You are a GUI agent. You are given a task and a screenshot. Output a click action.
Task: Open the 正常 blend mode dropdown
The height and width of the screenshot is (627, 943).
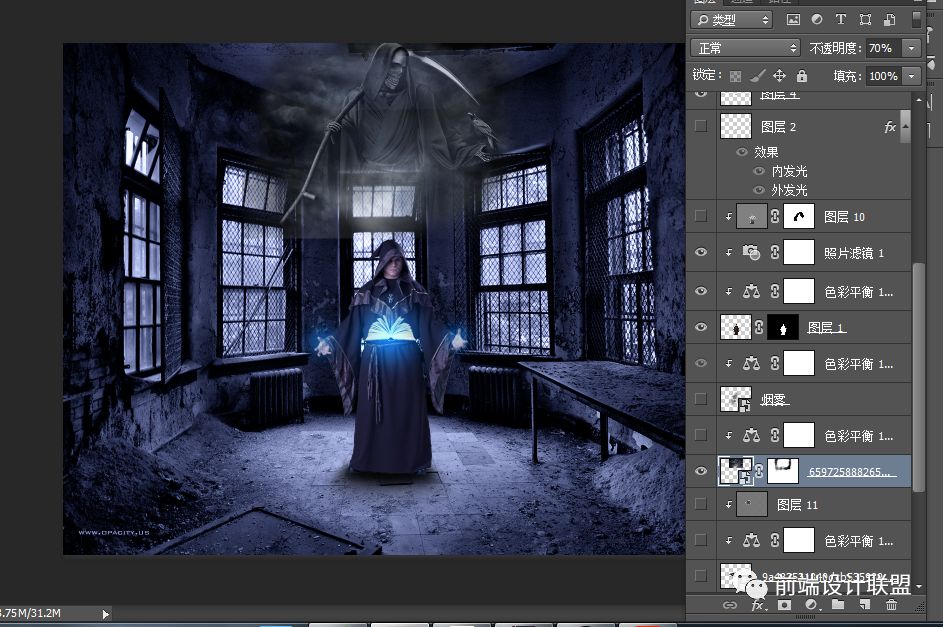(x=745, y=47)
